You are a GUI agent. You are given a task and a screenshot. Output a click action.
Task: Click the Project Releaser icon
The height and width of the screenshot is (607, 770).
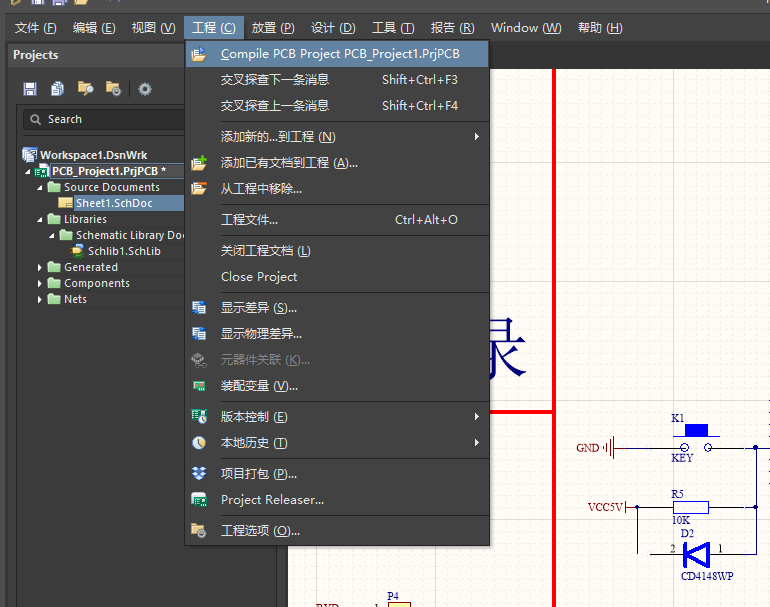pyautogui.click(x=198, y=499)
